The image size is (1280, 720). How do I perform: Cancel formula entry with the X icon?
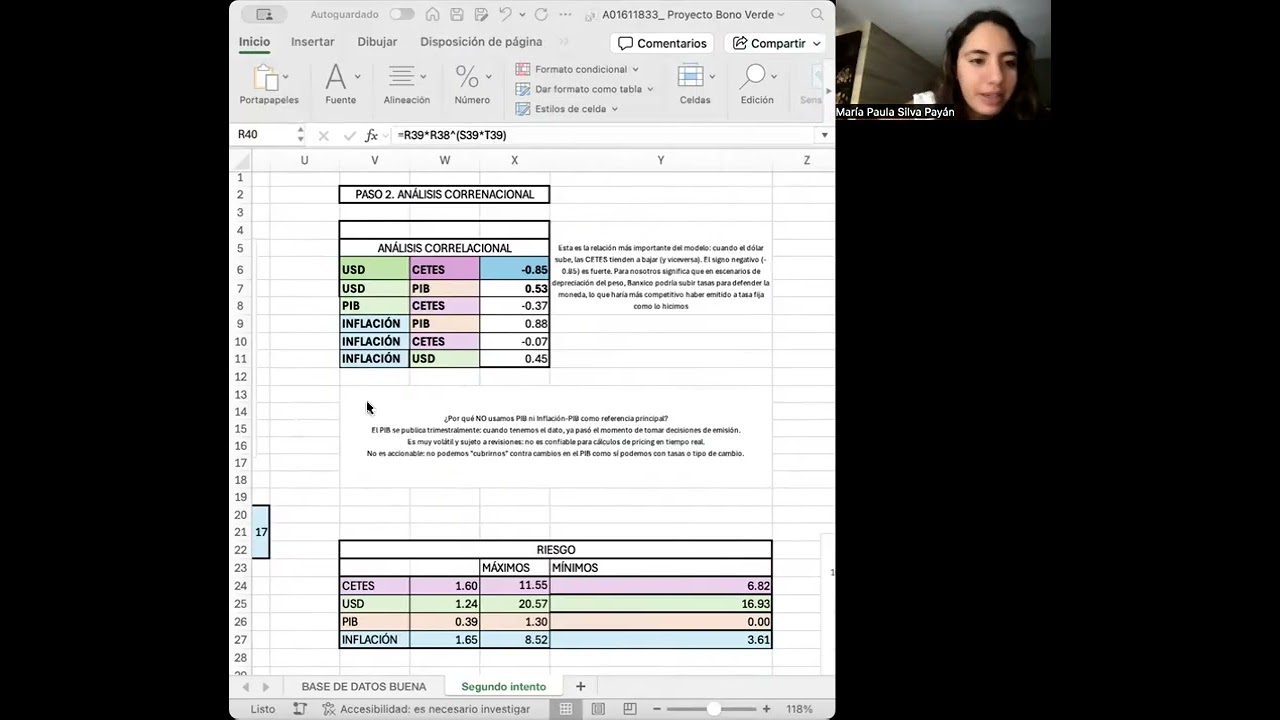(323, 135)
